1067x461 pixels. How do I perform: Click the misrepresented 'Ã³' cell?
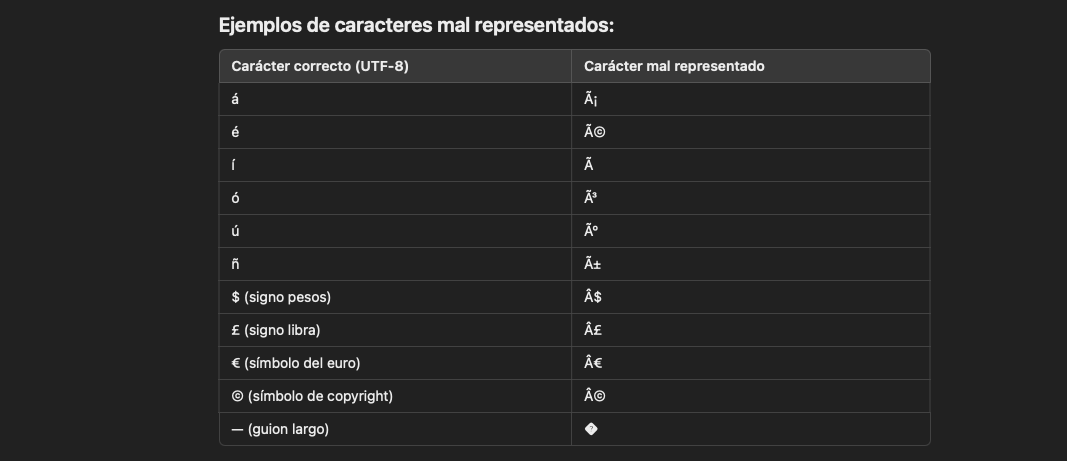(x=751, y=198)
